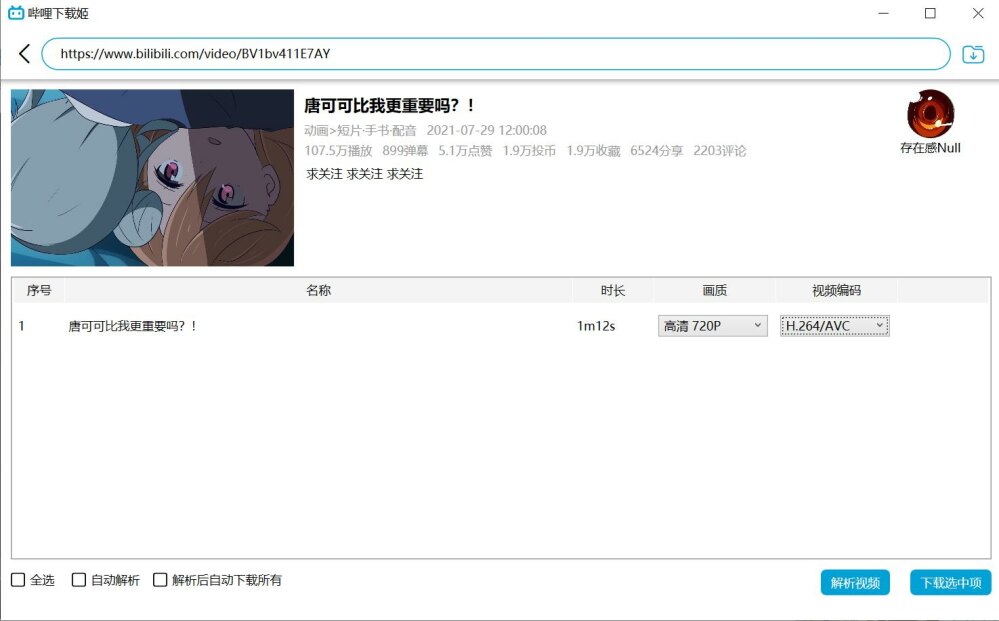Click the bilibili app logo icon
This screenshot has width=999, height=621.
(16, 13)
